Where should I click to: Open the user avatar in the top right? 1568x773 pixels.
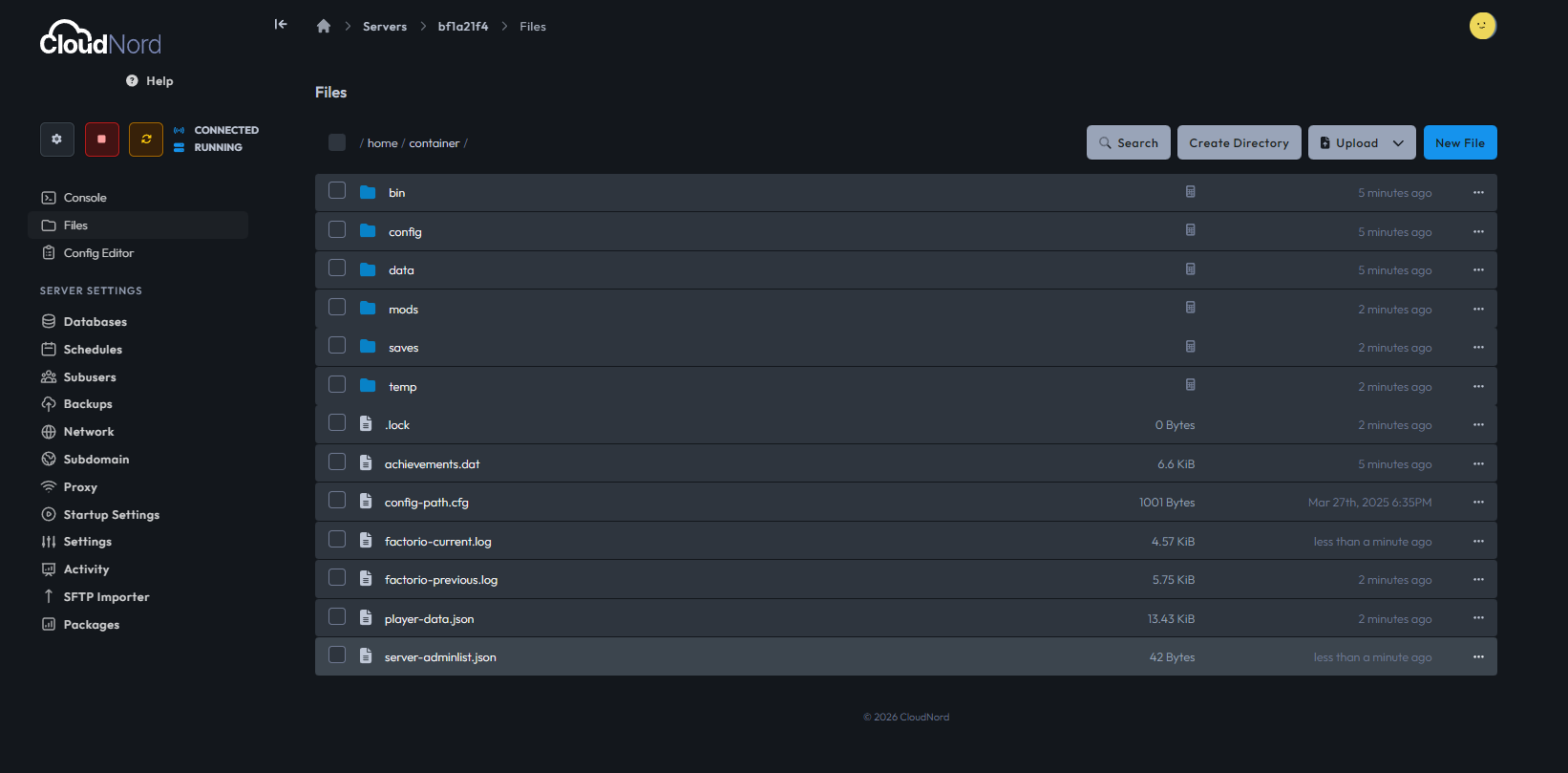click(1482, 26)
